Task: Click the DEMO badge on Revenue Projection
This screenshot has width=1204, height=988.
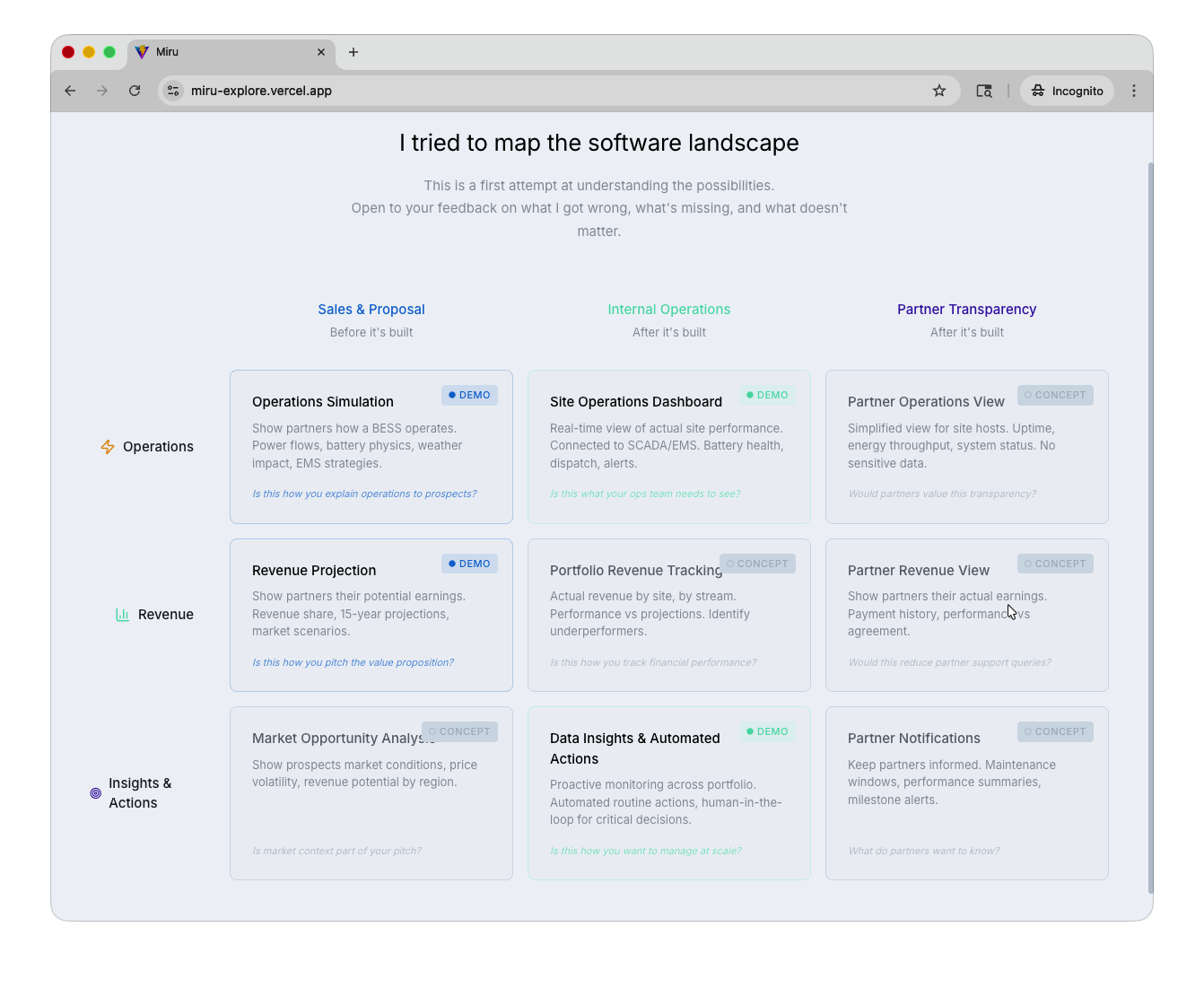Action: coord(469,564)
